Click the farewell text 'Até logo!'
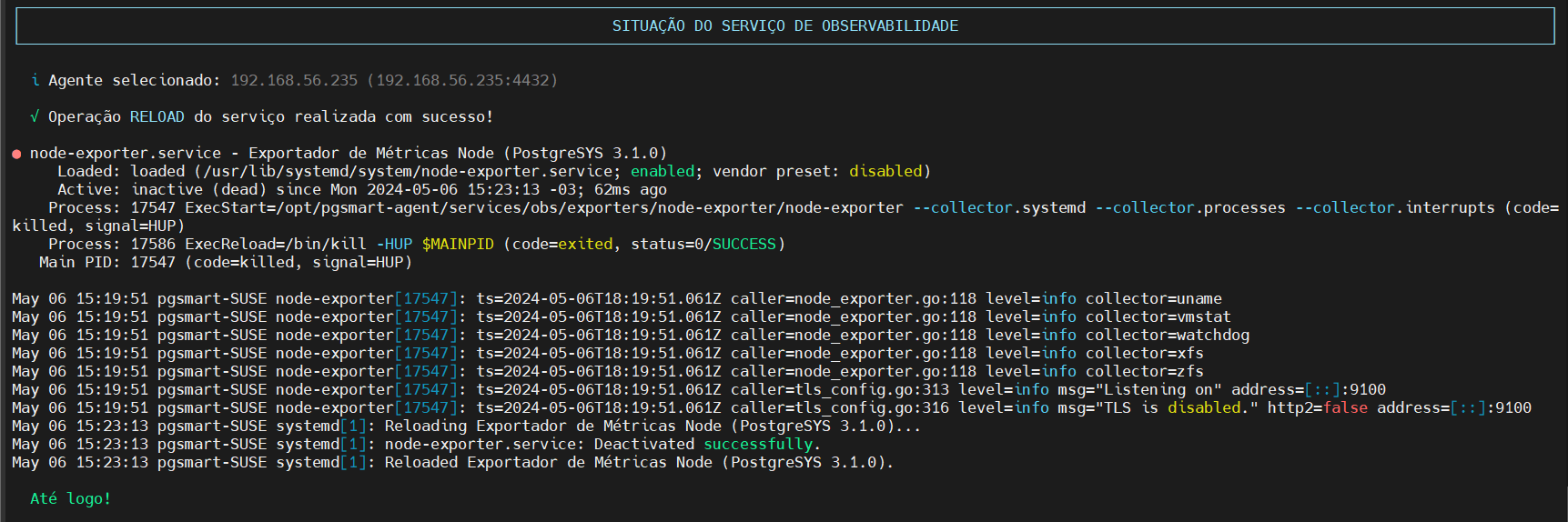The width and height of the screenshot is (1568, 522). tap(71, 498)
